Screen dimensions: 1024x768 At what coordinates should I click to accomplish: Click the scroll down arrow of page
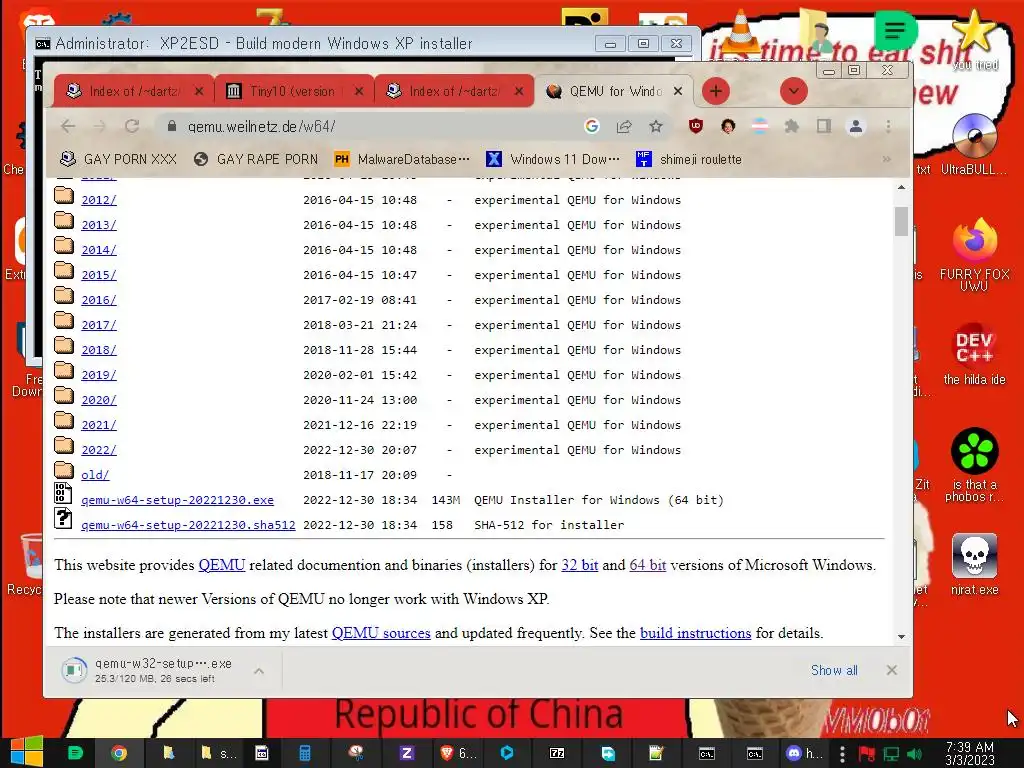pos(901,636)
